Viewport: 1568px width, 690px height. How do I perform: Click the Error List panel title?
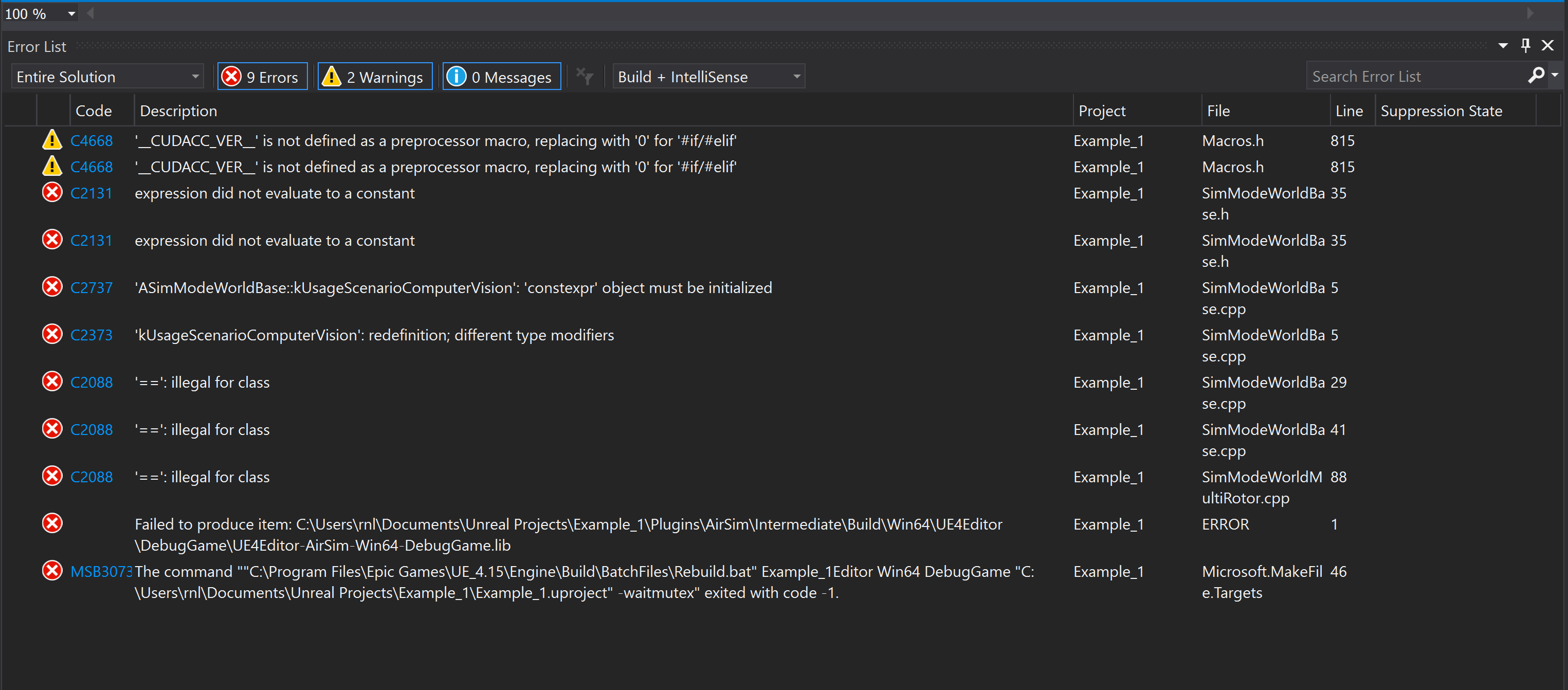coord(37,46)
